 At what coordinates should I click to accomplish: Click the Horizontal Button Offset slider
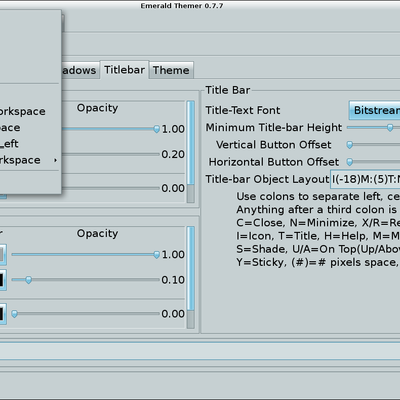click(373, 162)
